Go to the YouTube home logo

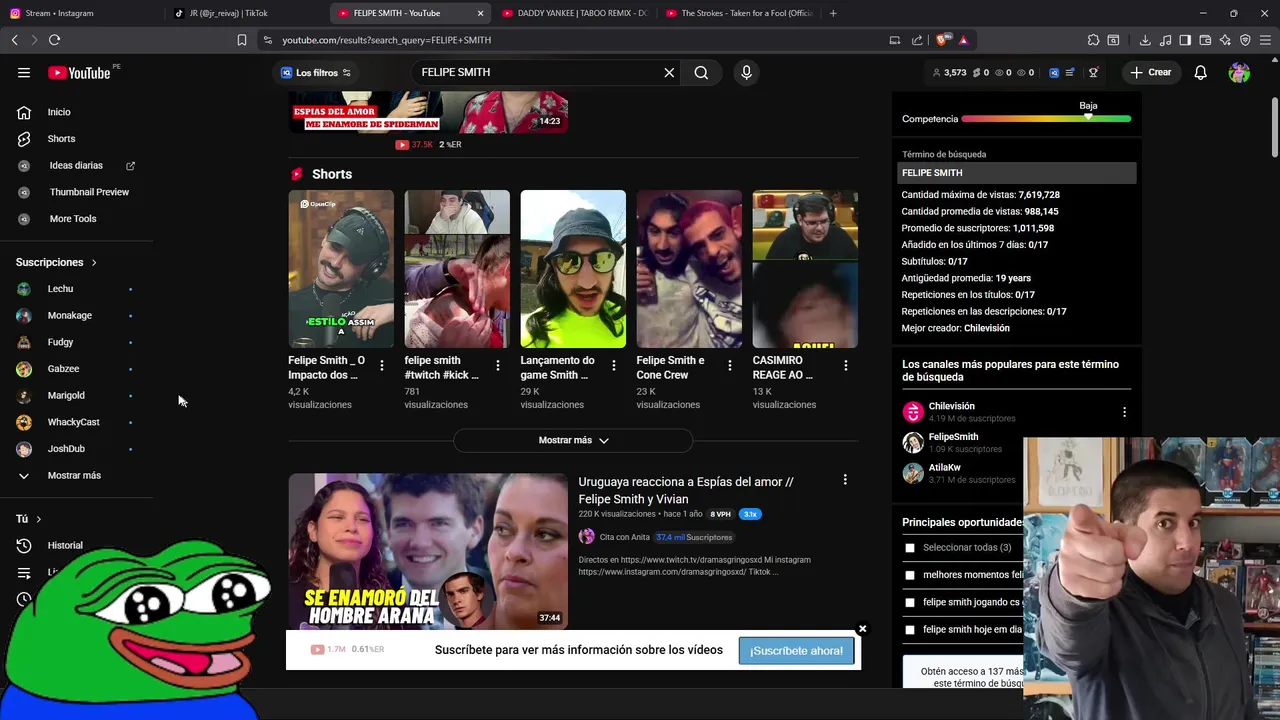[79, 72]
